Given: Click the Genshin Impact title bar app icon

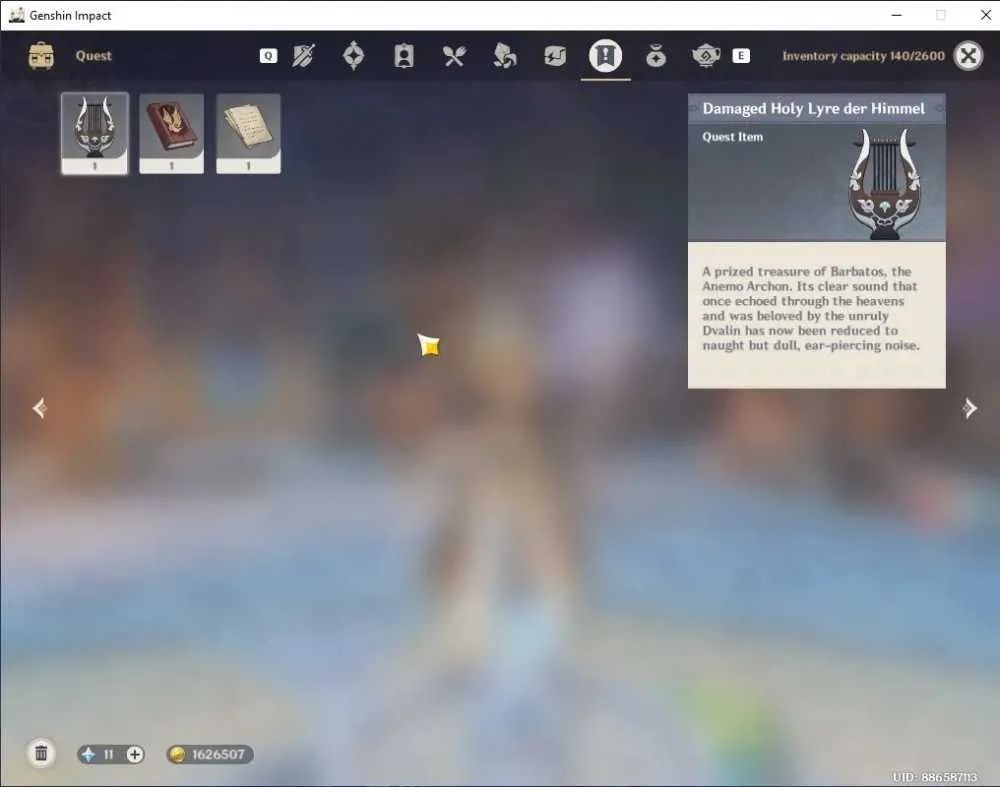Looking at the screenshot, I should (x=17, y=15).
